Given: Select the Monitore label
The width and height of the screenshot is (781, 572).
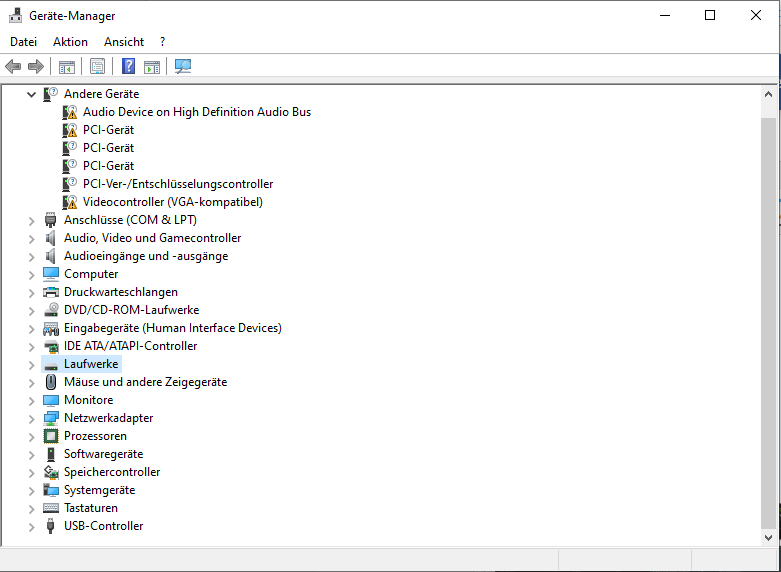Looking at the screenshot, I should pos(89,400).
